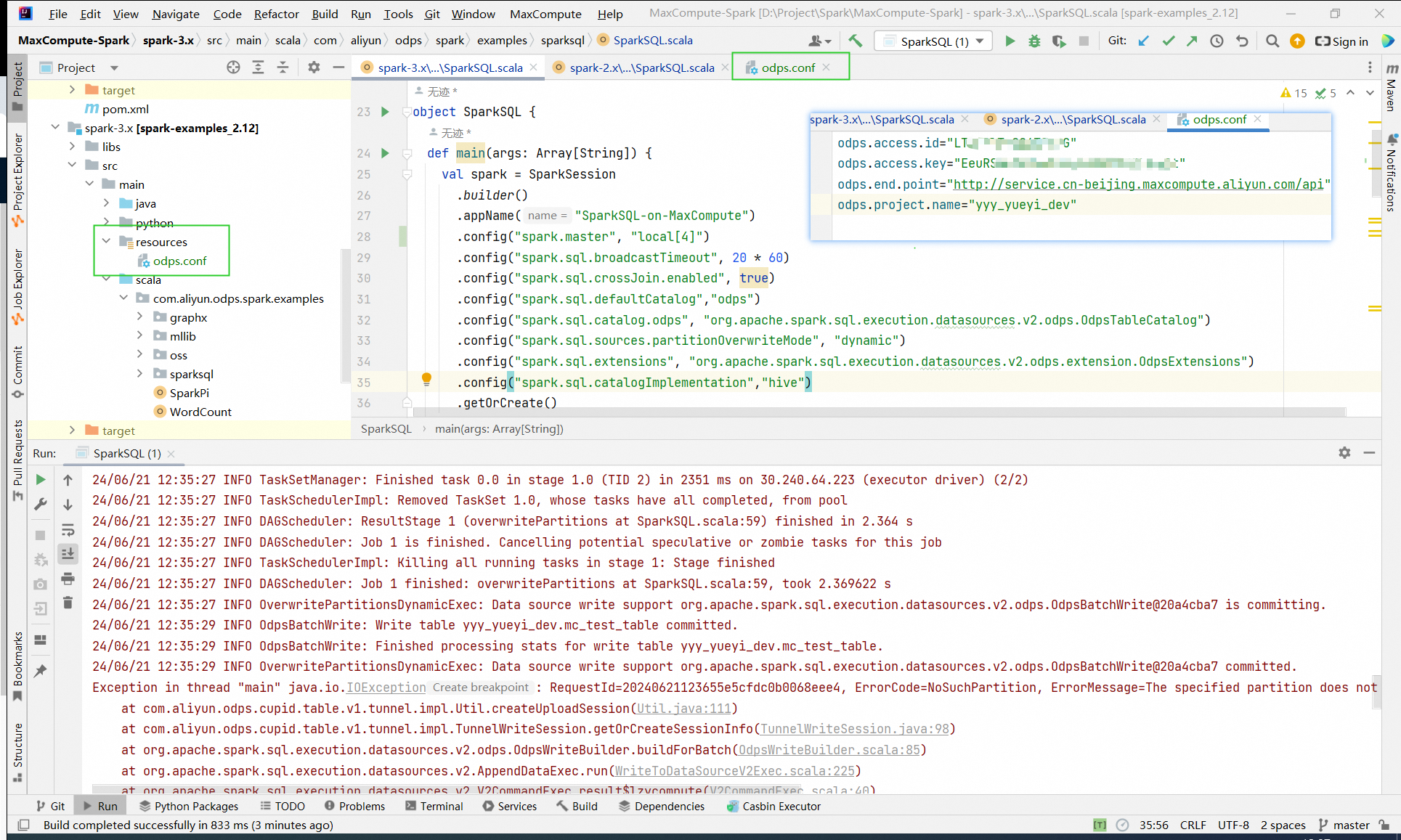
Task: Click the yellow lightbulb intention icon
Action: coord(426,378)
